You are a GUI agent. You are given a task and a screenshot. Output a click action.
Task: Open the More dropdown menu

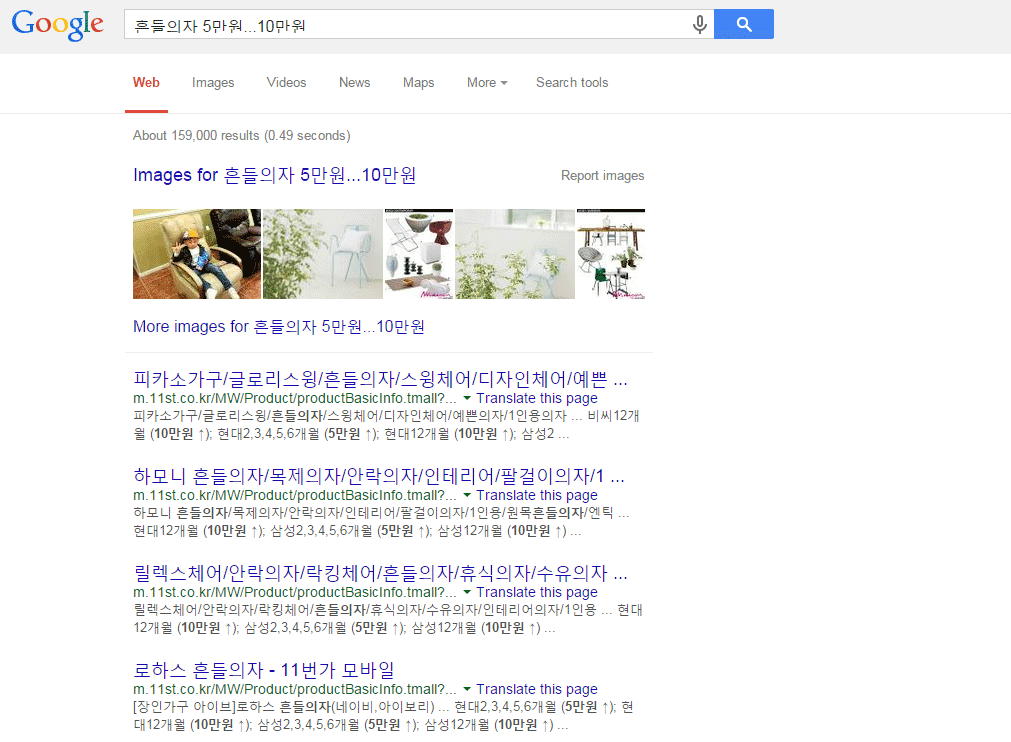[487, 83]
